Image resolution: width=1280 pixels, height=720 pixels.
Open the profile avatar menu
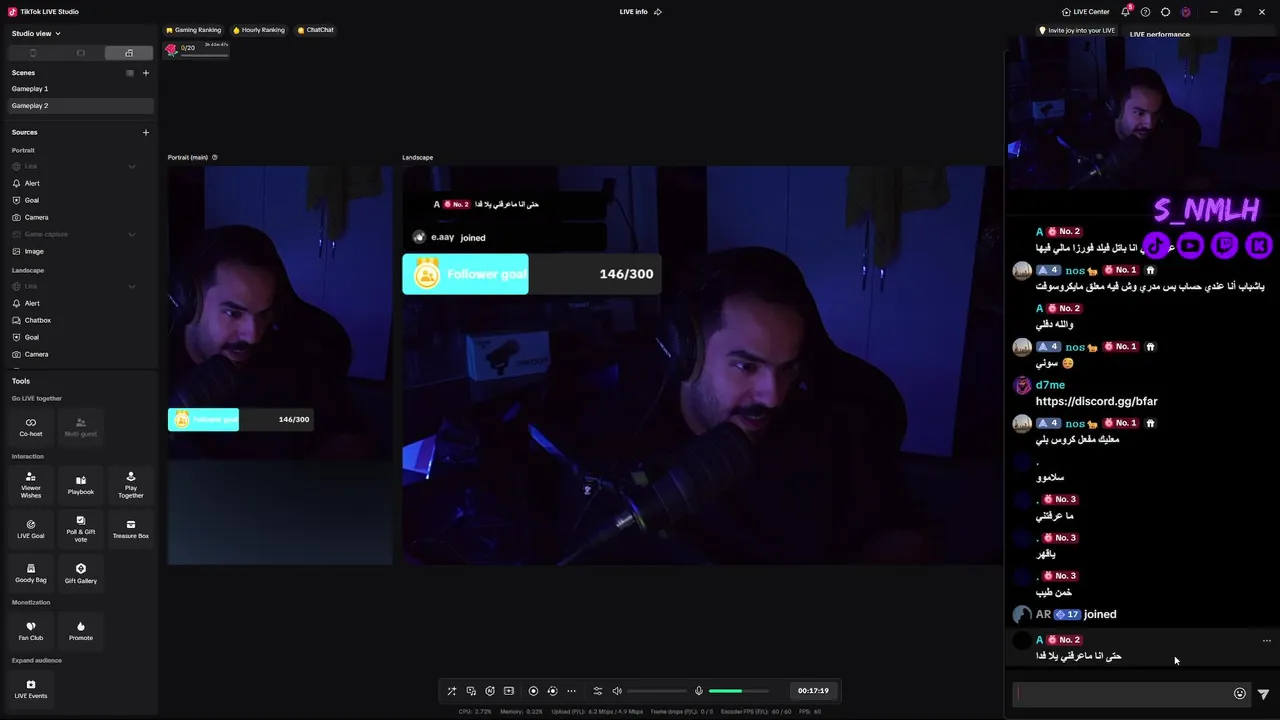pos(1186,12)
